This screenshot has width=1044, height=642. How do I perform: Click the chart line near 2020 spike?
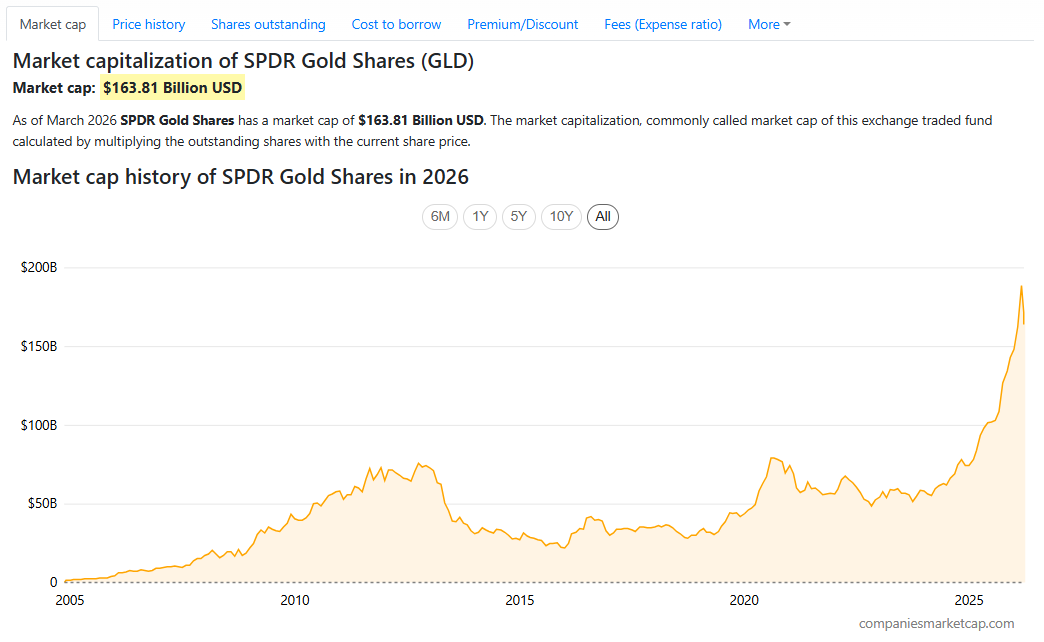tap(770, 460)
